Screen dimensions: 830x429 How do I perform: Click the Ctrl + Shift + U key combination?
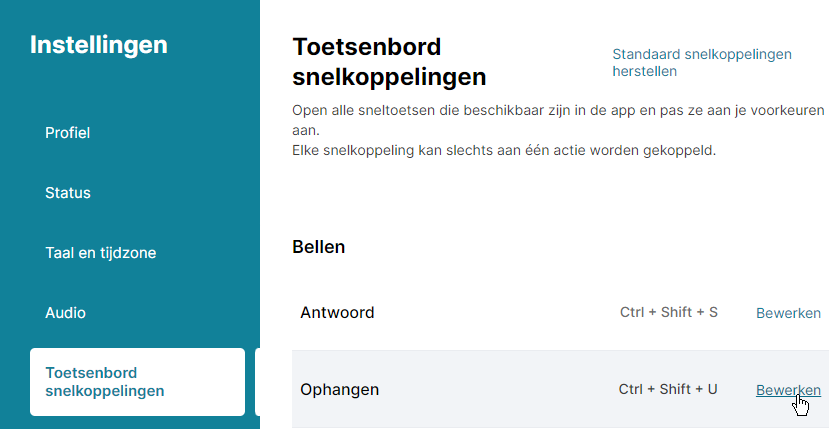pyautogui.click(x=668, y=390)
